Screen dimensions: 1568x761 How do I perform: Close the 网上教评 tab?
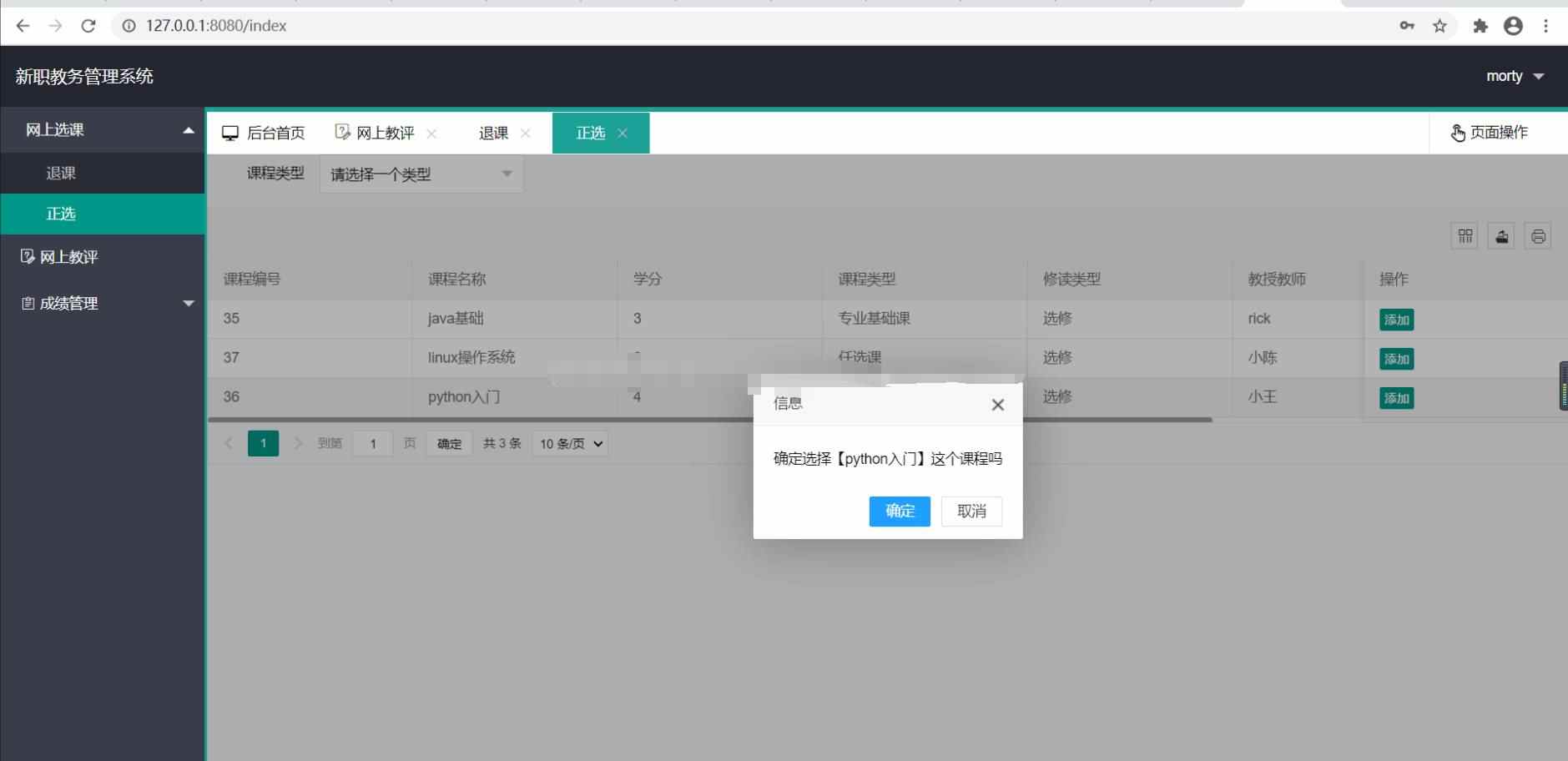(431, 134)
